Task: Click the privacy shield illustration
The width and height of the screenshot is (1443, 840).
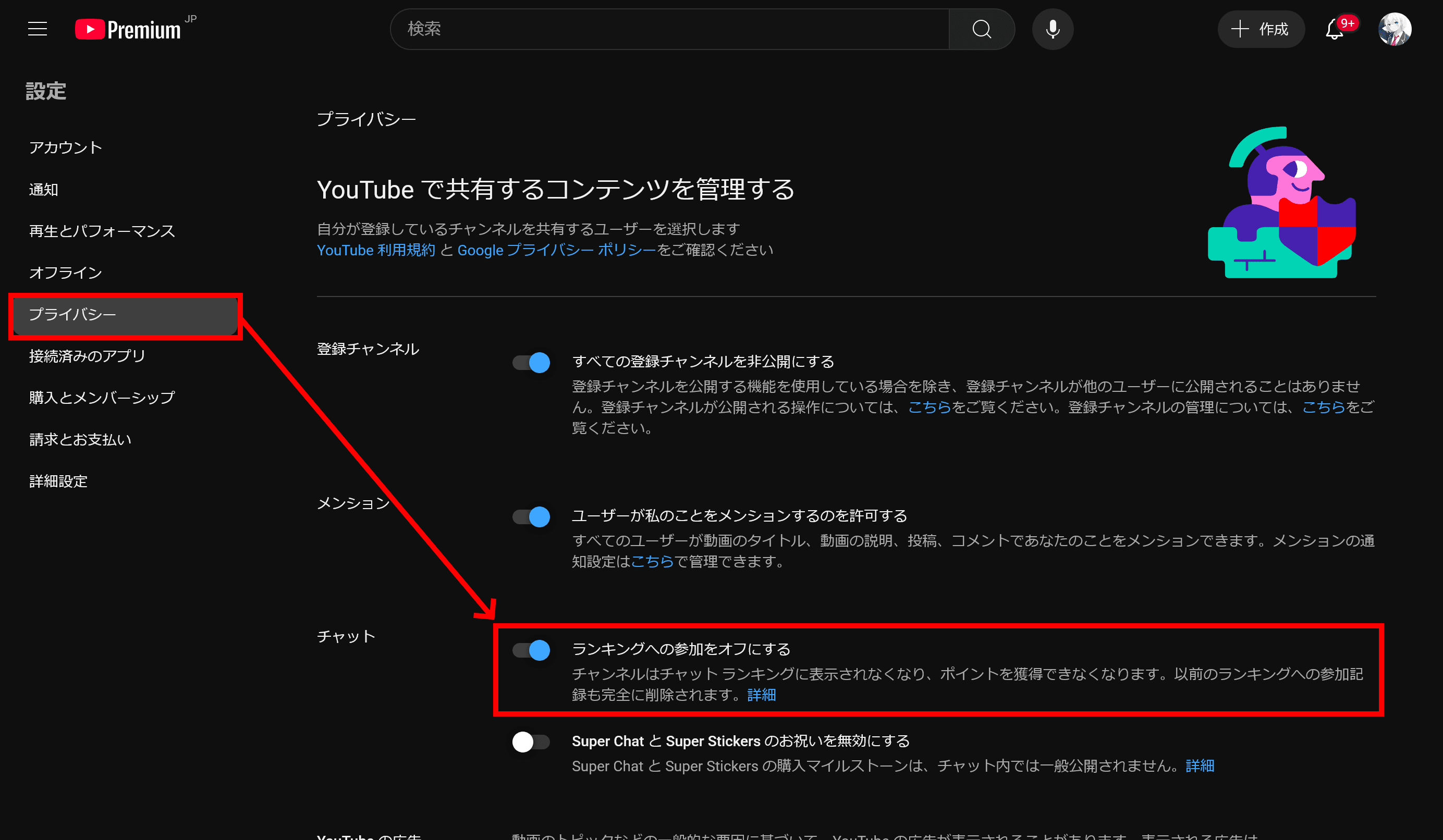Action: point(1281,203)
